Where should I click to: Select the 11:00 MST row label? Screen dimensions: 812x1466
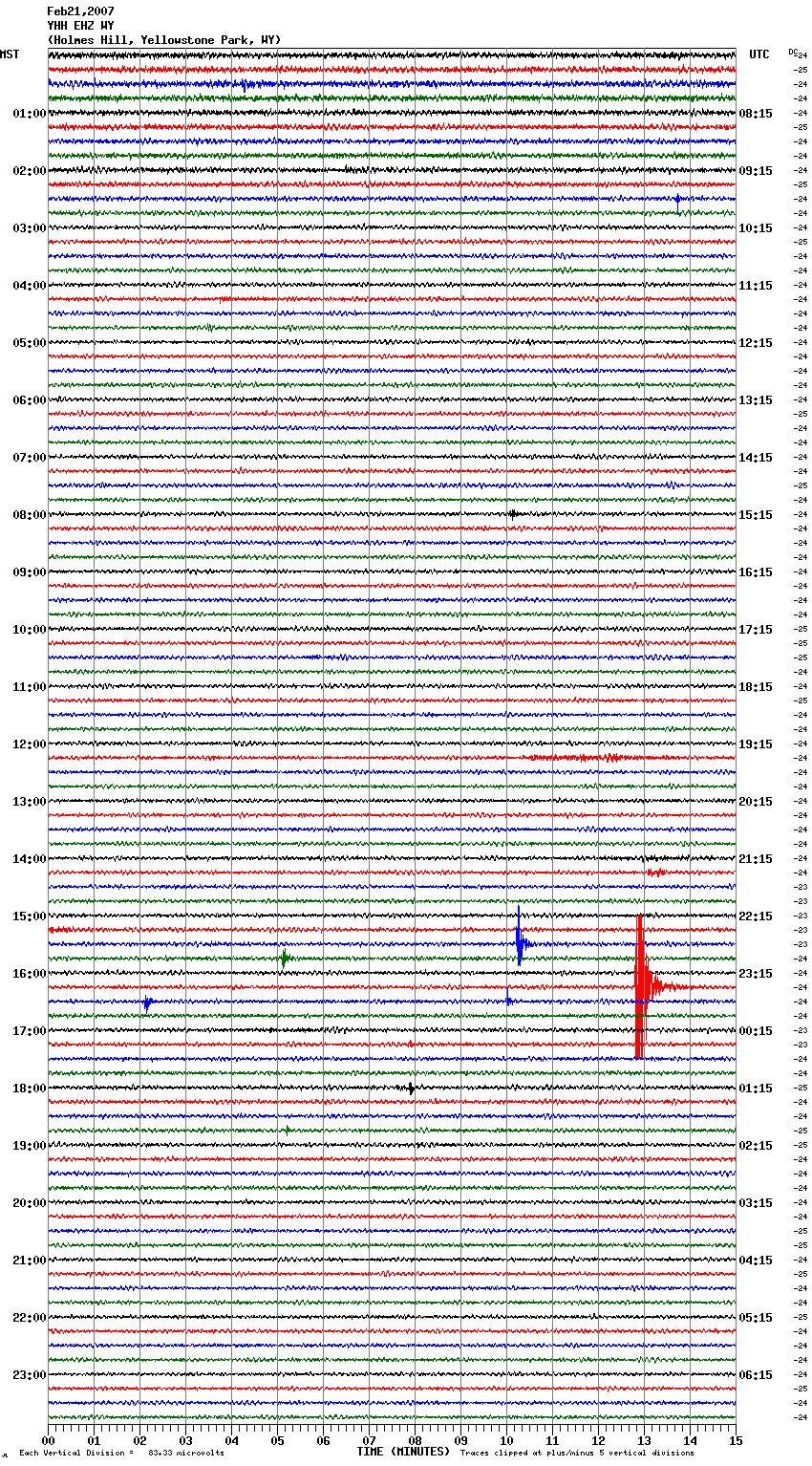coord(29,687)
